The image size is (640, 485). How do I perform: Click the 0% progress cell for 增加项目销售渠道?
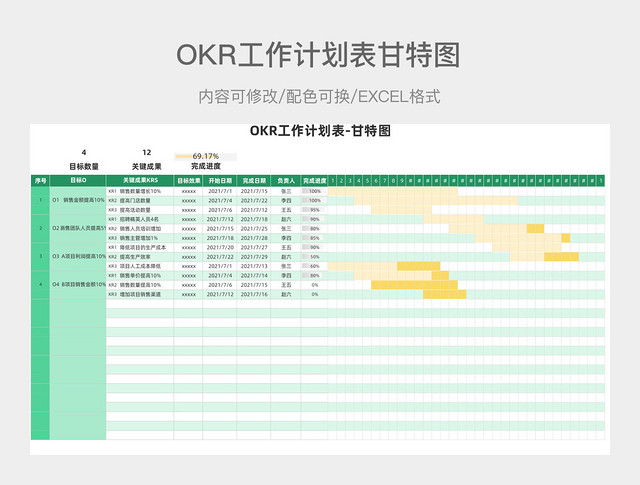coord(314,294)
